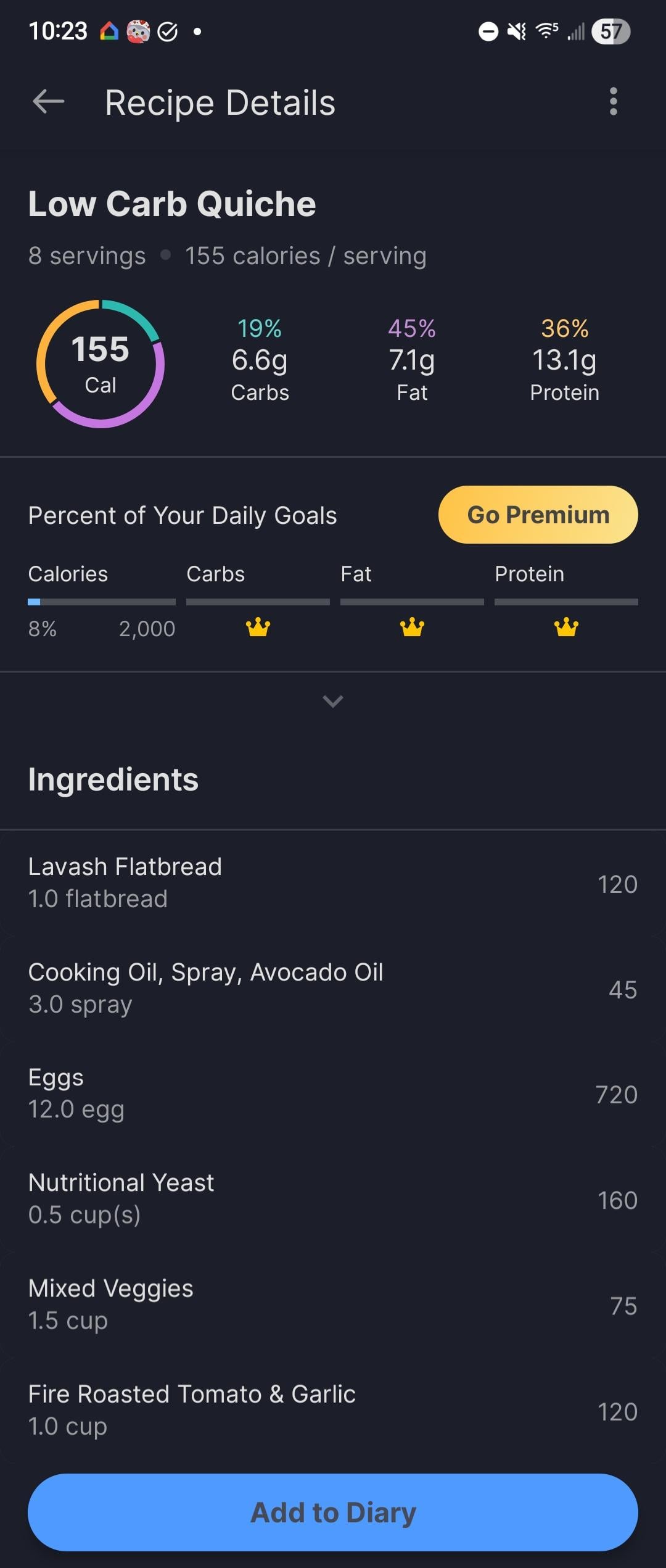
Task: Expand daily goals with the chevron
Action: pyautogui.click(x=333, y=701)
